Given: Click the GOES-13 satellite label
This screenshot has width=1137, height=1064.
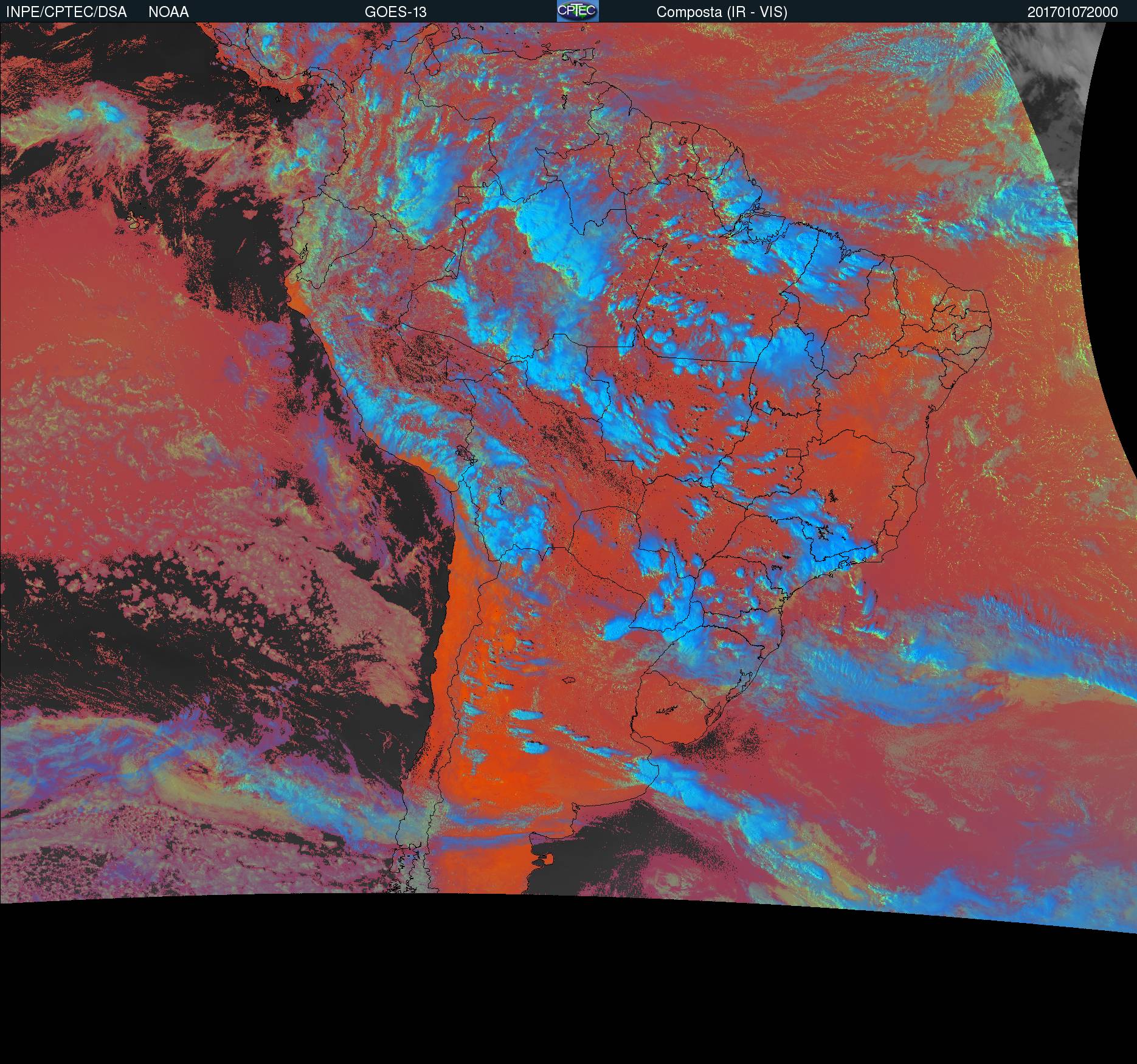Looking at the screenshot, I should pos(395,12).
